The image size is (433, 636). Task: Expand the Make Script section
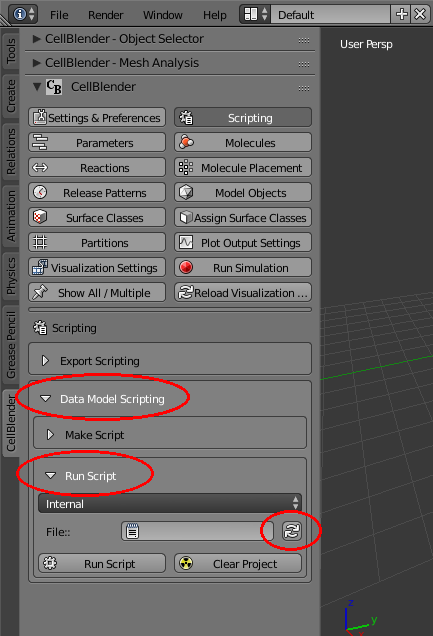(x=50, y=435)
